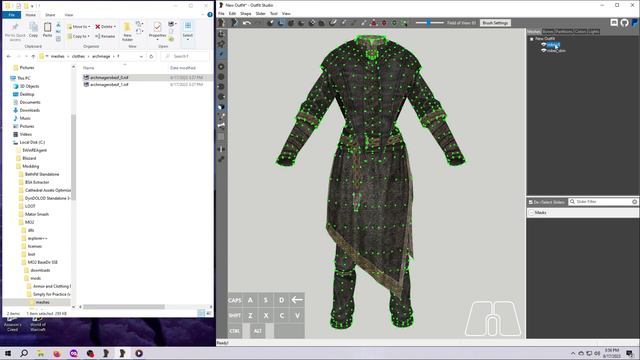The image size is (640, 360).
Task: Go back in Explorer navigation
Action: click(9, 56)
